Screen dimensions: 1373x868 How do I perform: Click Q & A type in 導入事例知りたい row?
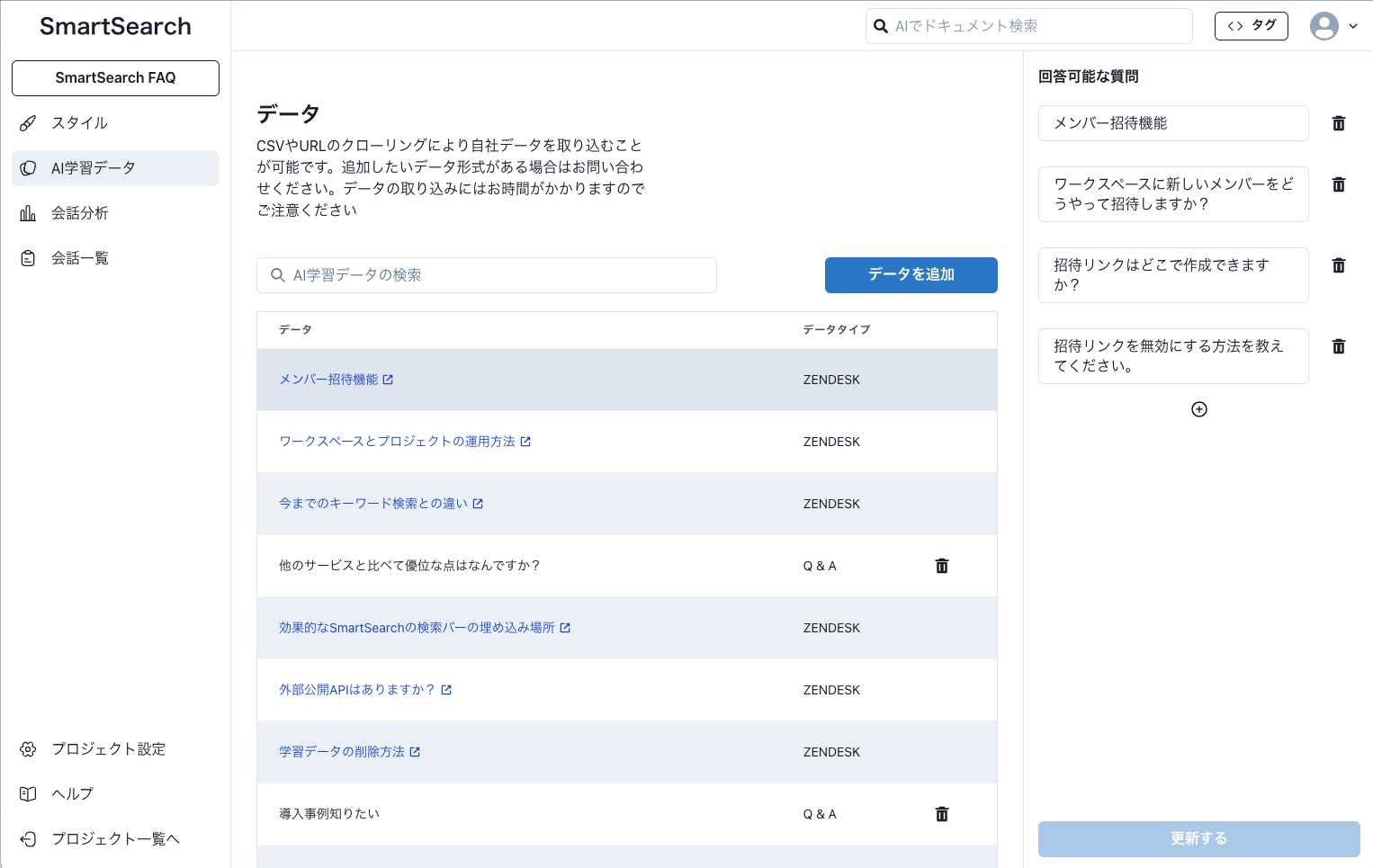tap(820, 814)
